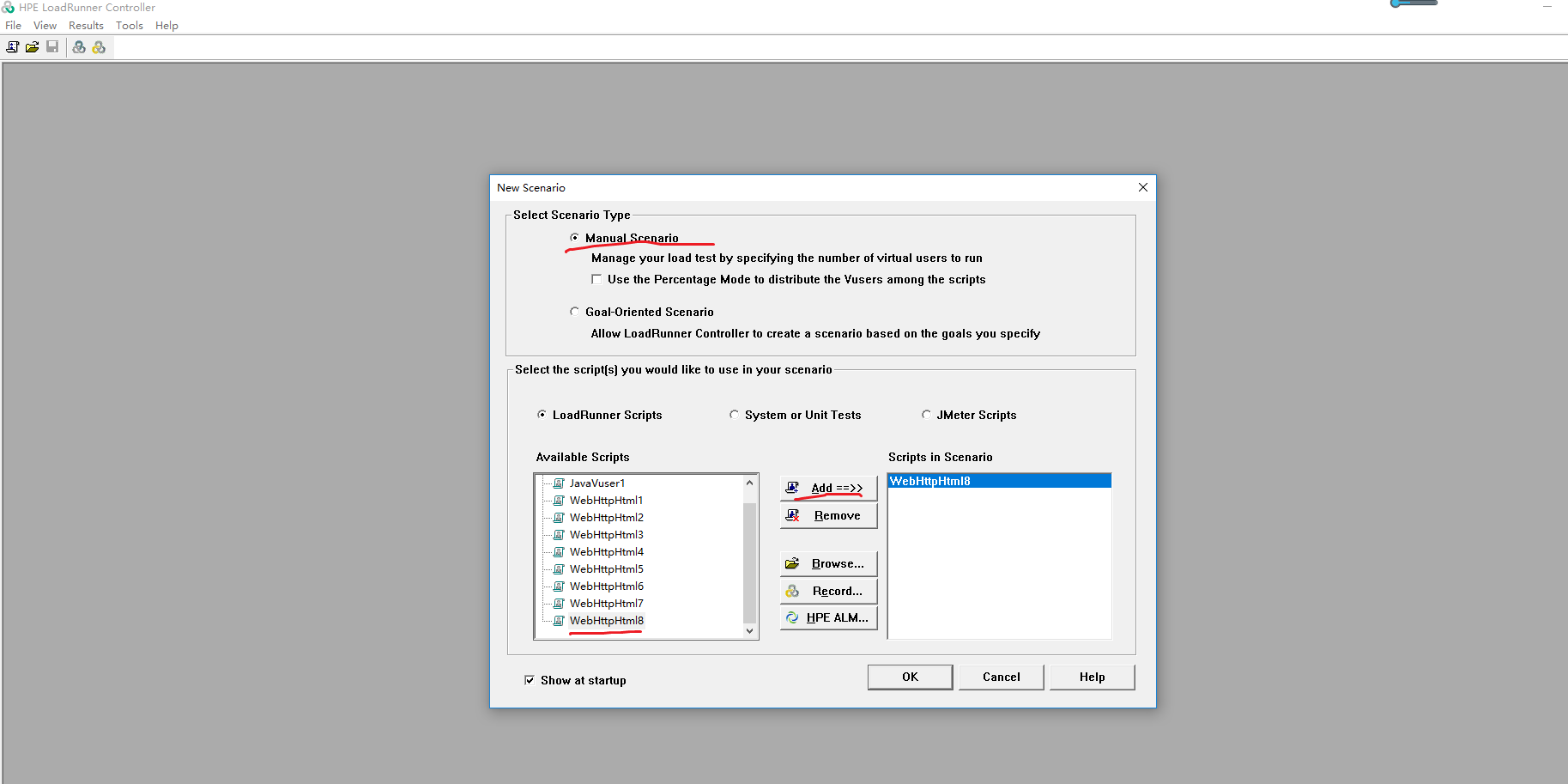Confirm the dialog with OK
This screenshot has height=784, width=1568.
tap(910, 677)
